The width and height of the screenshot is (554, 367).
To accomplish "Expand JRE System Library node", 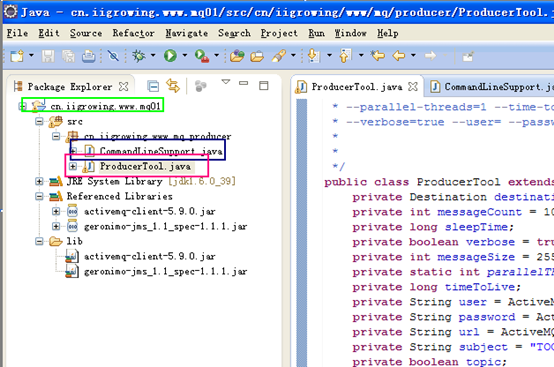I will [39, 182].
